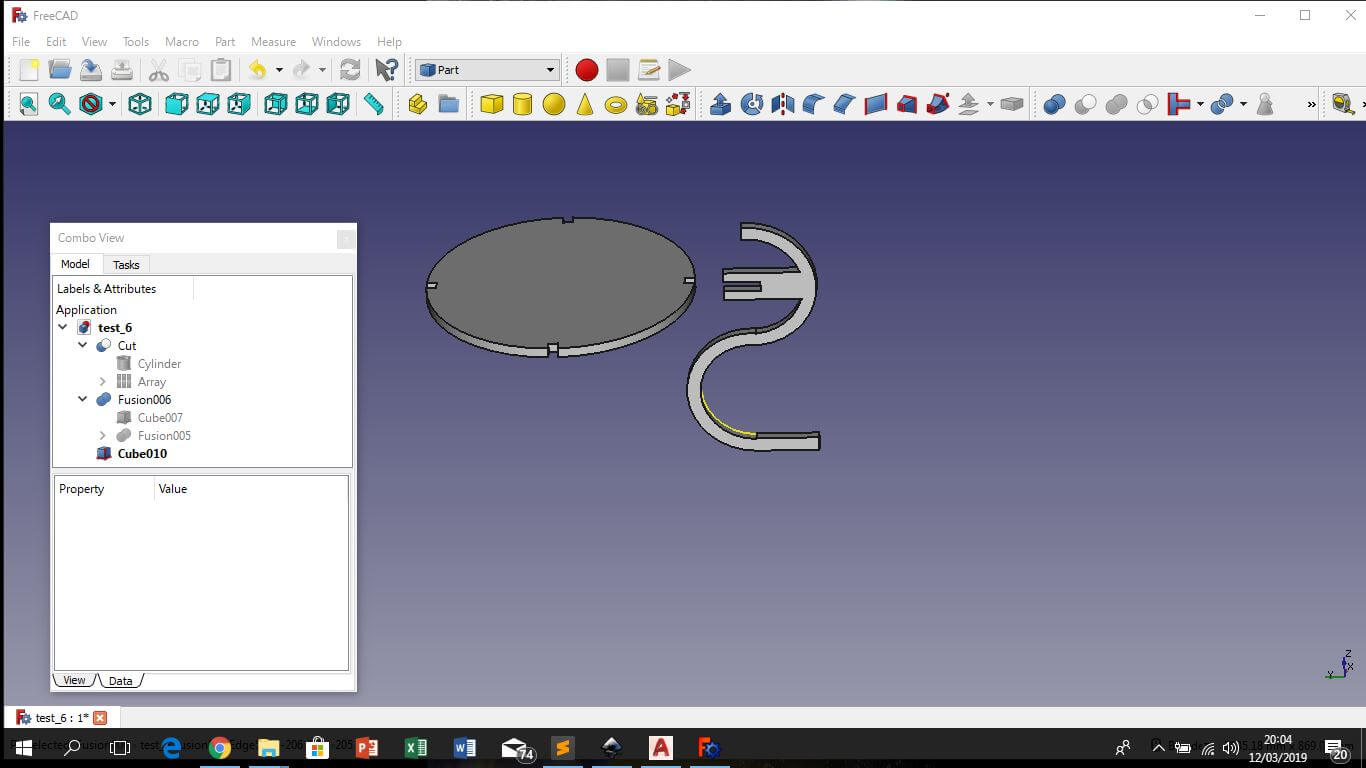This screenshot has width=1366, height=768.
Task: Open the Loft tool
Action: (907, 104)
